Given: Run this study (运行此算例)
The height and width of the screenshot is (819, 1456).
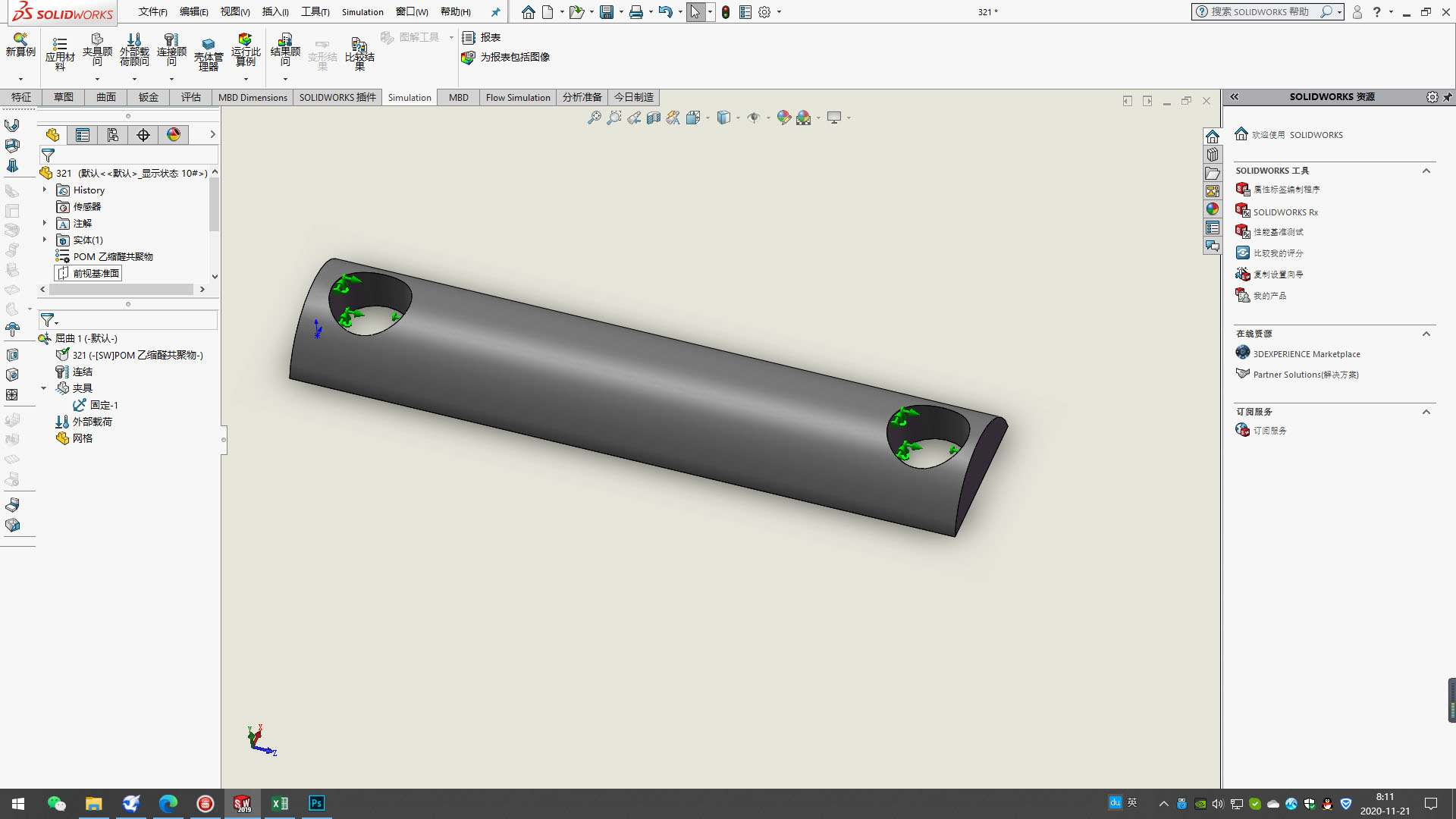Looking at the screenshot, I should click(246, 50).
